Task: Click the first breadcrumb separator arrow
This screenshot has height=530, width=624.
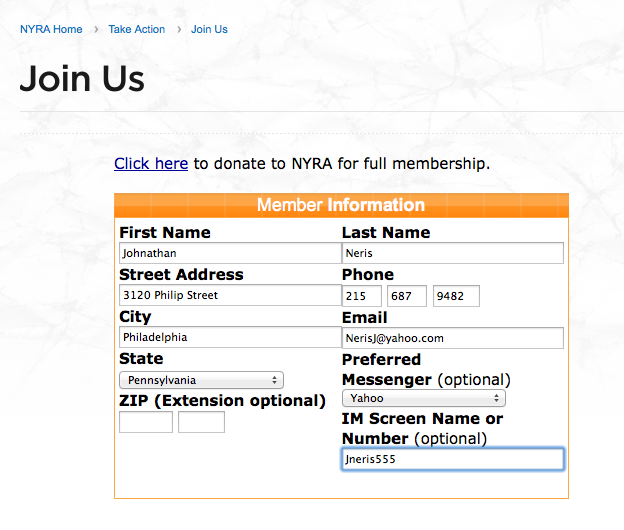Action: click(96, 29)
